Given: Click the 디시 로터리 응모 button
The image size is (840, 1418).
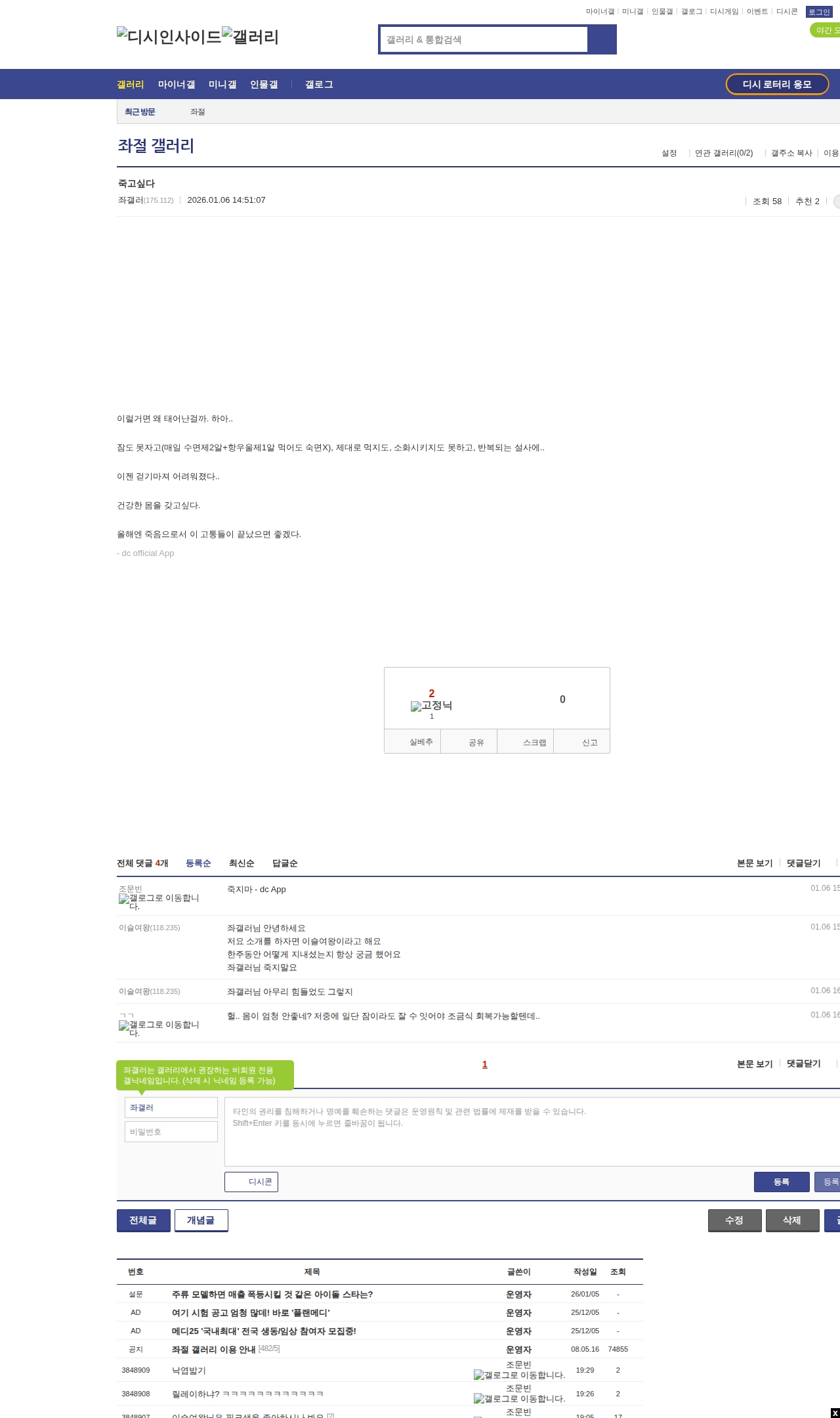Looking at the screenshot, I should [x=777, y=84].
